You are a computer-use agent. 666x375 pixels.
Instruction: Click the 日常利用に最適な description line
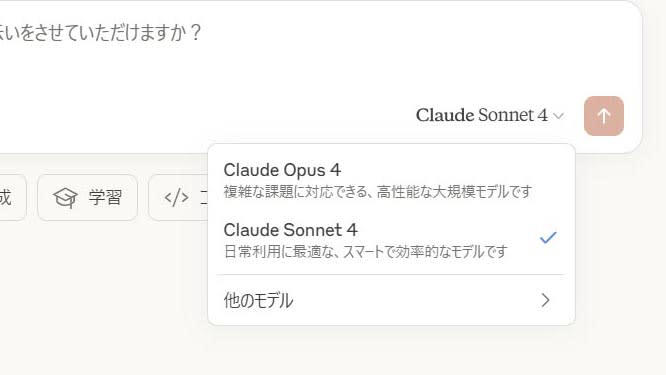(365, 252)
